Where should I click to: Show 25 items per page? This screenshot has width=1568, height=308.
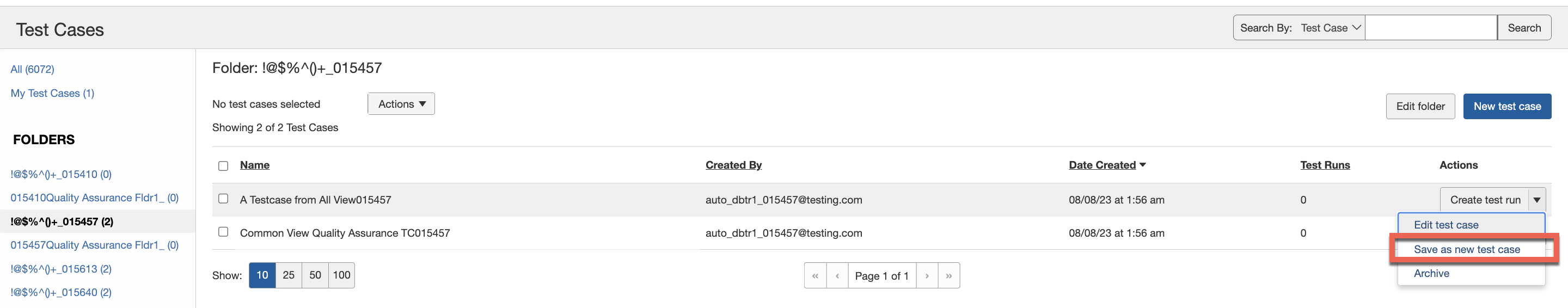[x=289, y=275]
